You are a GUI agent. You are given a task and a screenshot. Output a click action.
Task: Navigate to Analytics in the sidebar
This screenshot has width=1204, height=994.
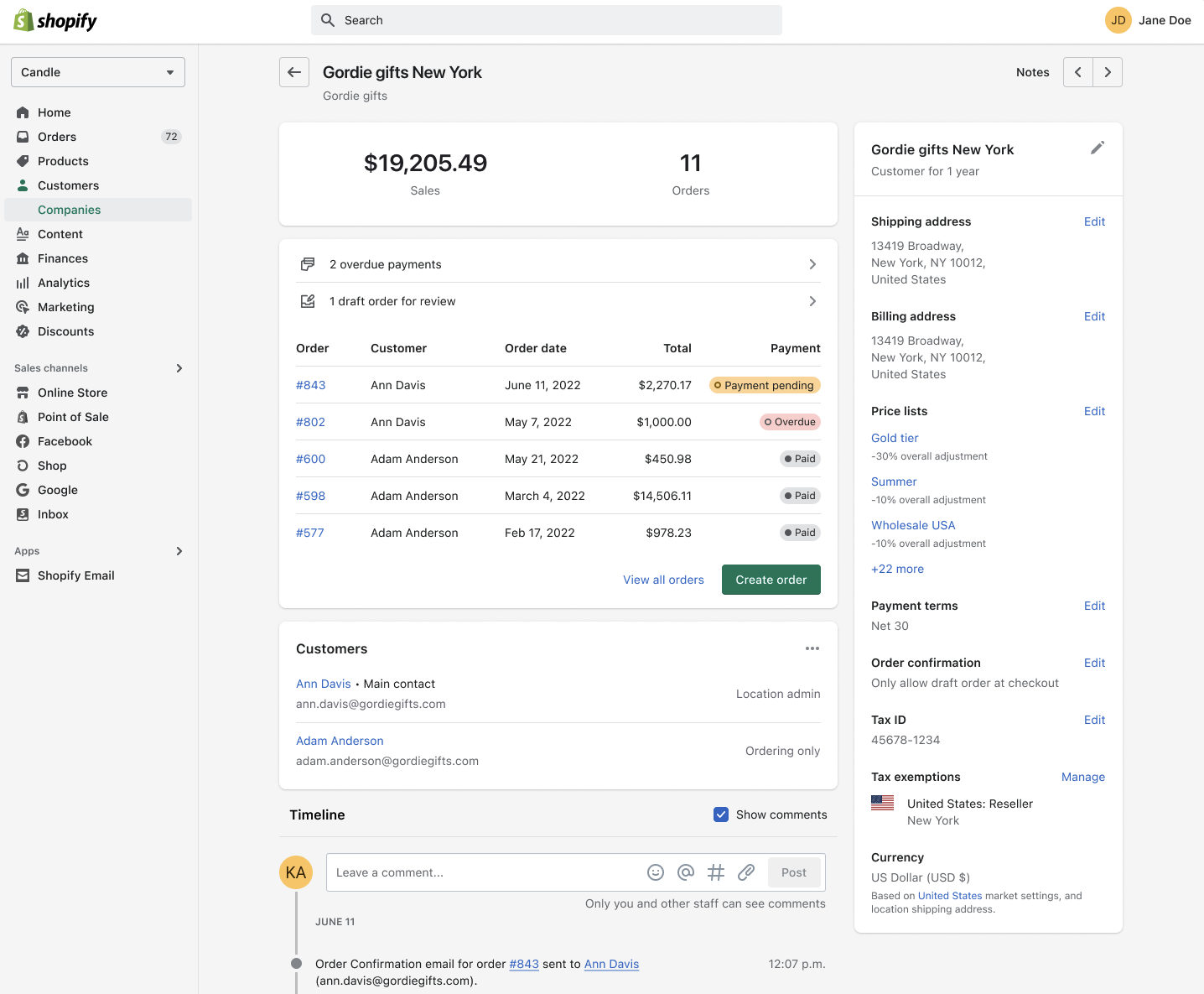64,283
